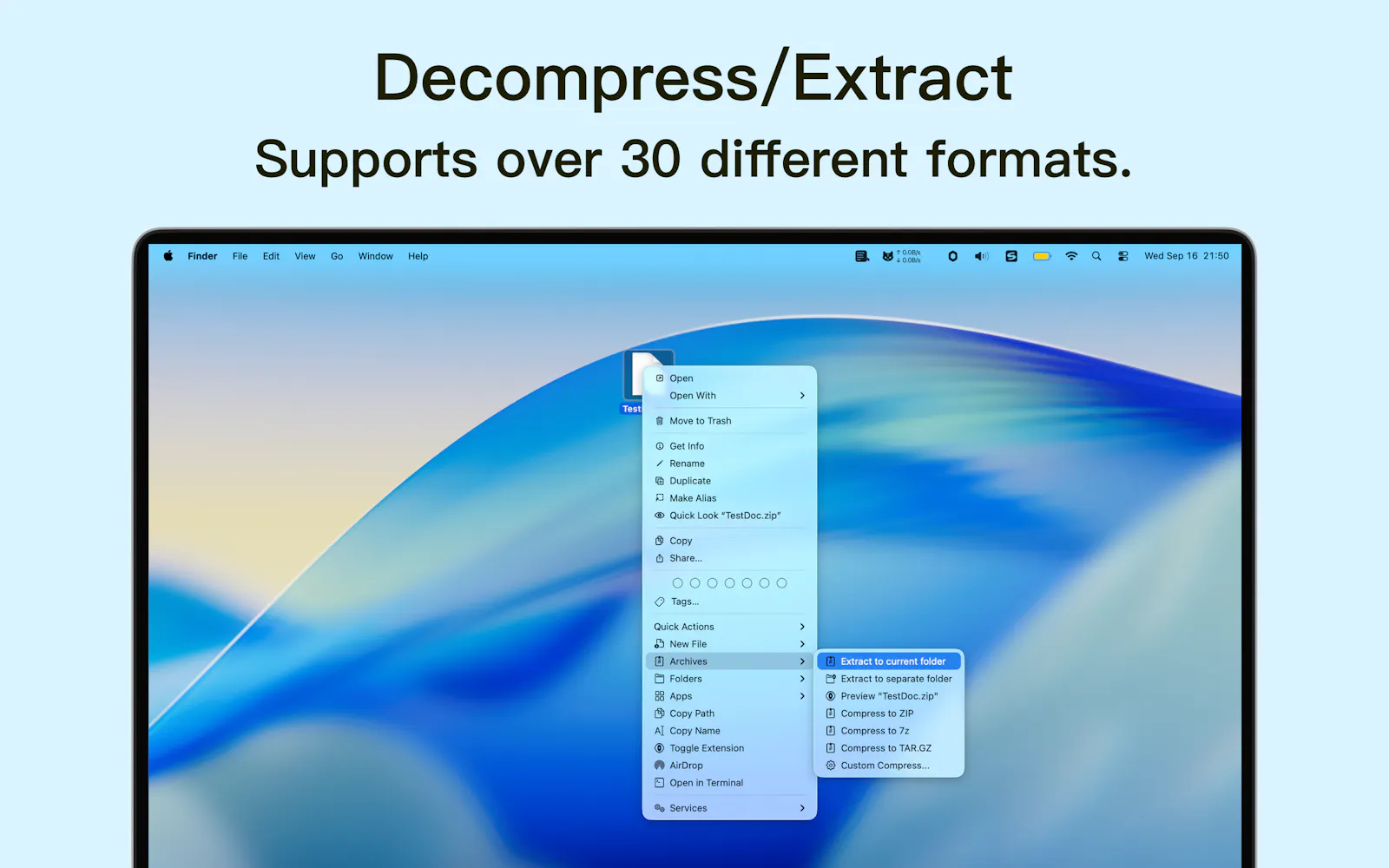Click the hexagon icon in menu bar
1389x868 pixels.
click(x=952, y=256)
